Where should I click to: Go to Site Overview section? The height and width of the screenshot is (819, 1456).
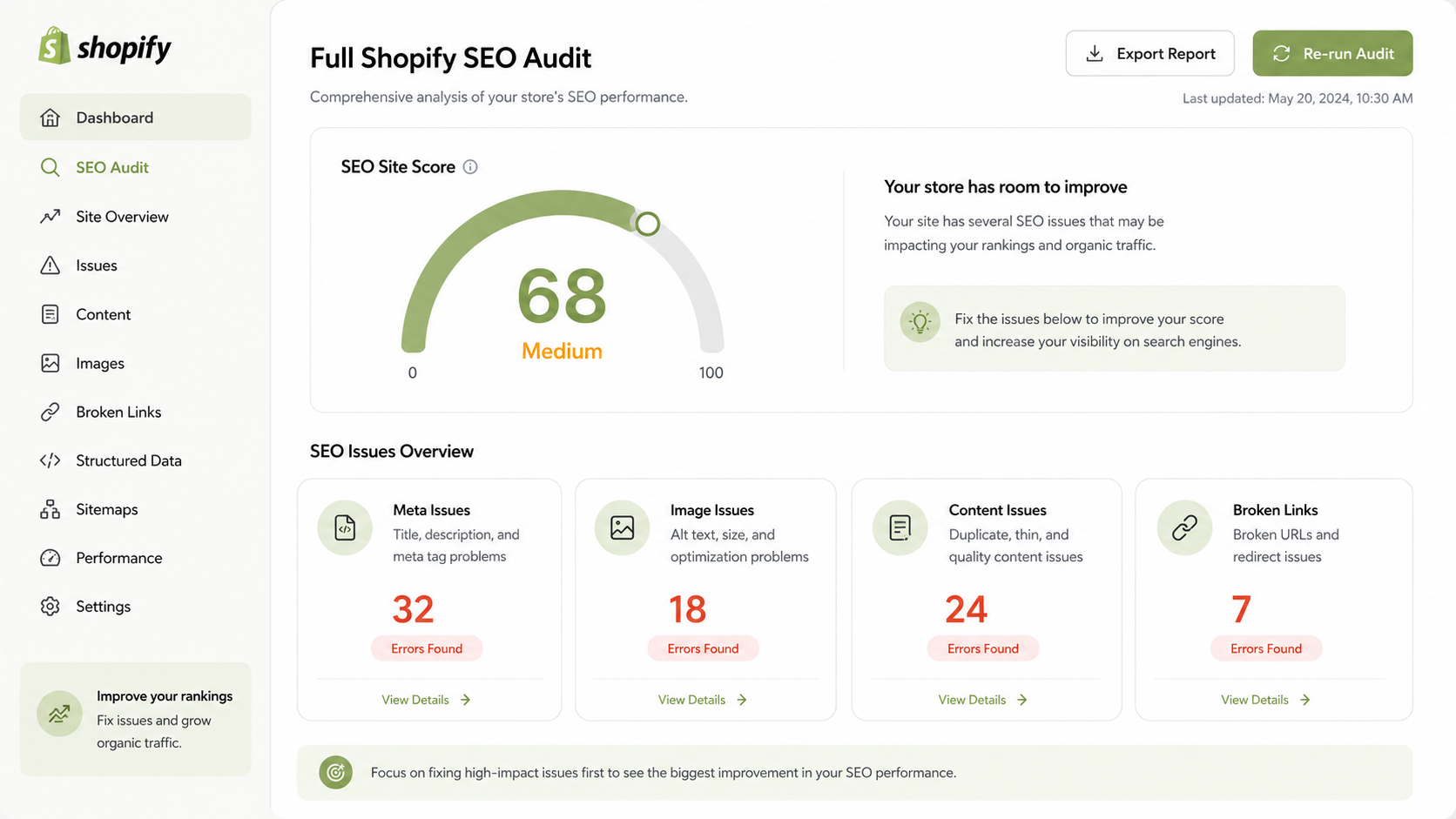pyautogui.click(x=122, y=217)
